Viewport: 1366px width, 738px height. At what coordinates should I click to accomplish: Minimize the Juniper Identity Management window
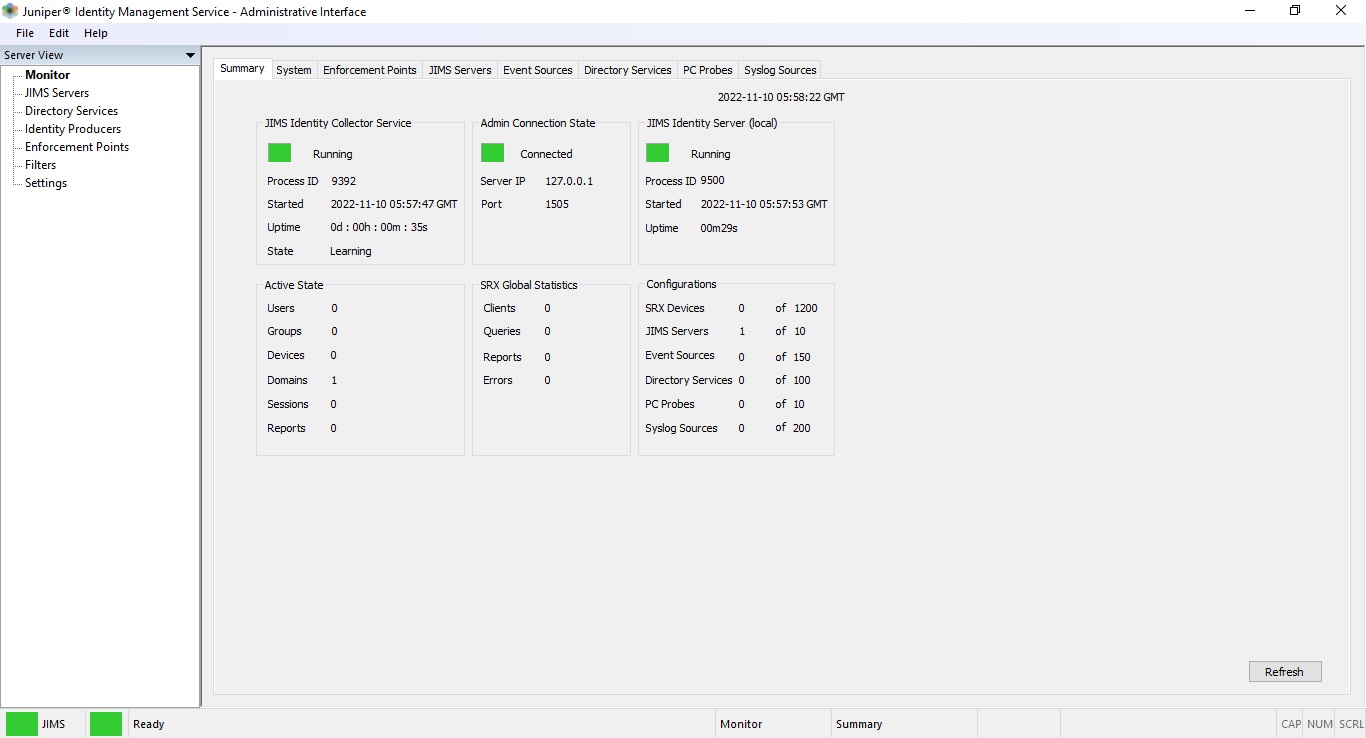coord(1250,11)
